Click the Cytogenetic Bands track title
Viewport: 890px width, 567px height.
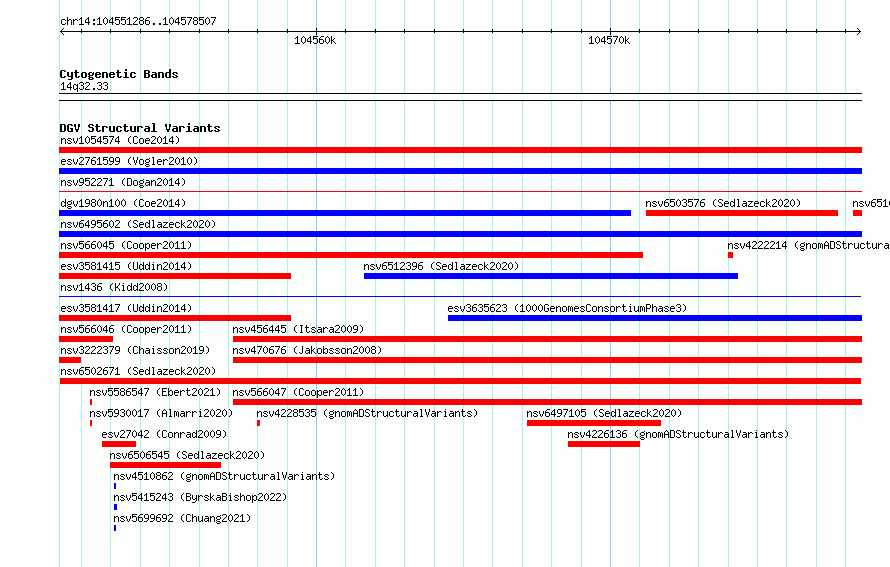[119, 74]
